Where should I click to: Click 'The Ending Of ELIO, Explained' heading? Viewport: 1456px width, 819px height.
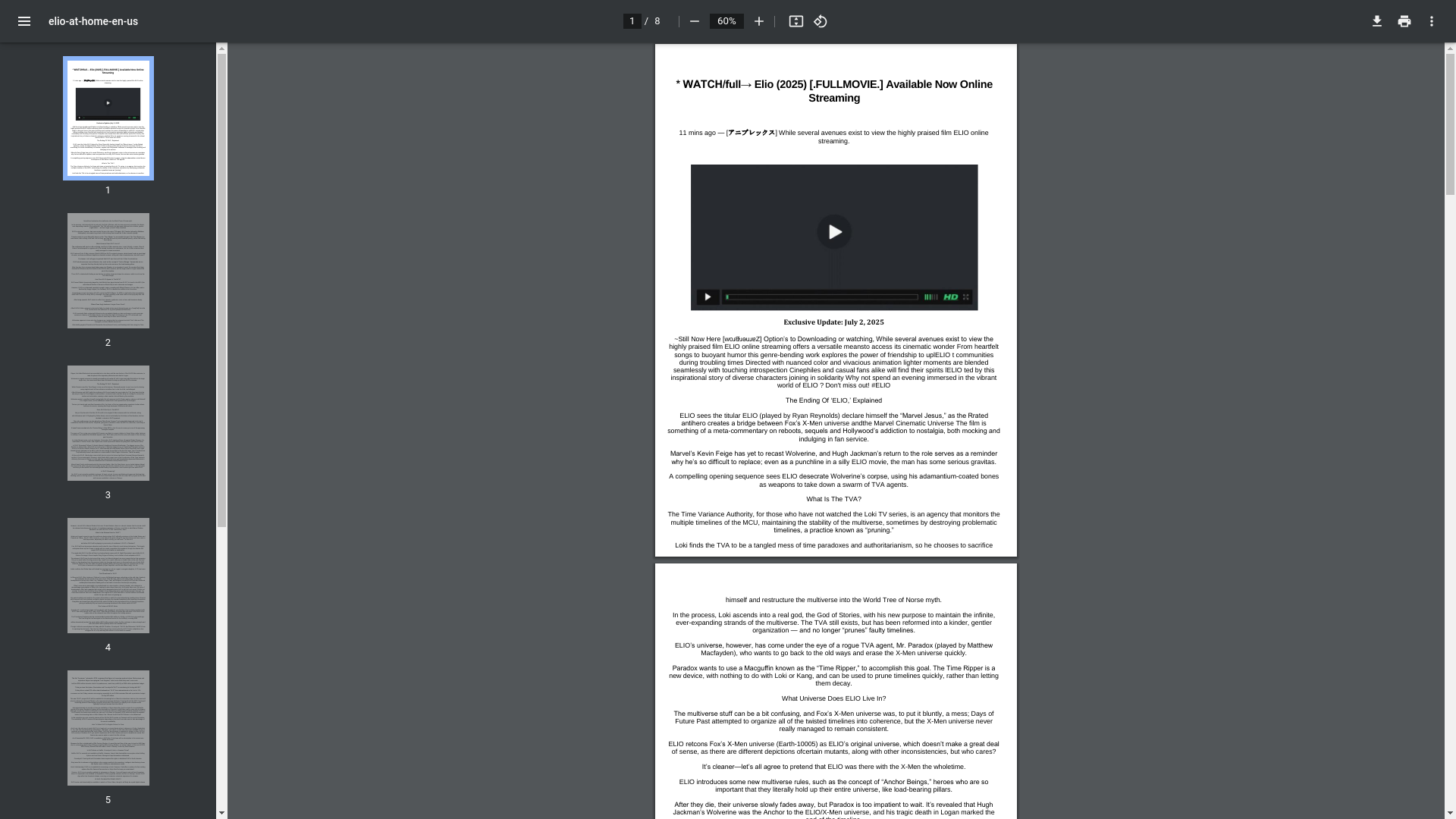click(x=833, y=400)
